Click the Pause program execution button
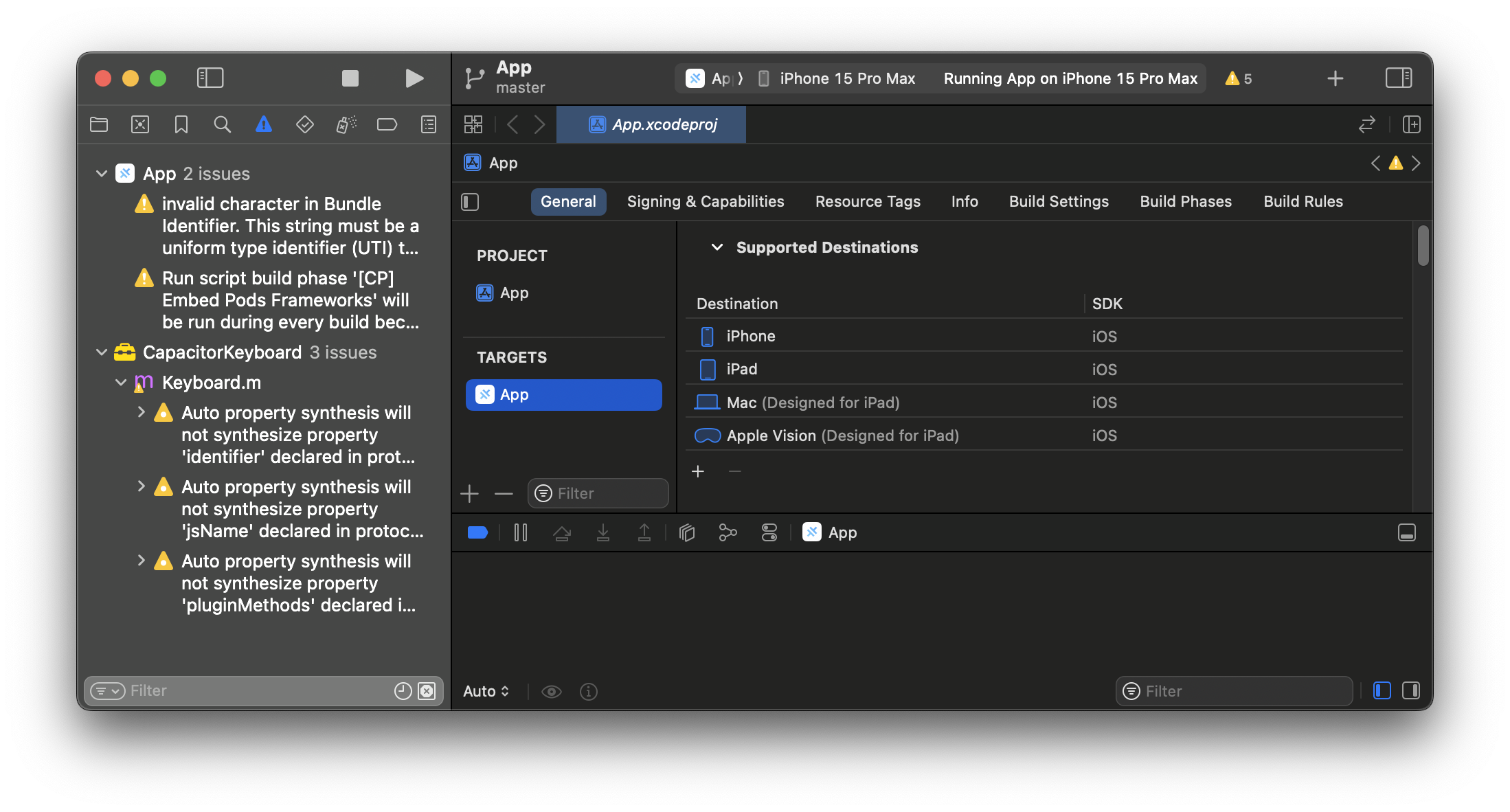1510x812 pixels. coord(521,532)
